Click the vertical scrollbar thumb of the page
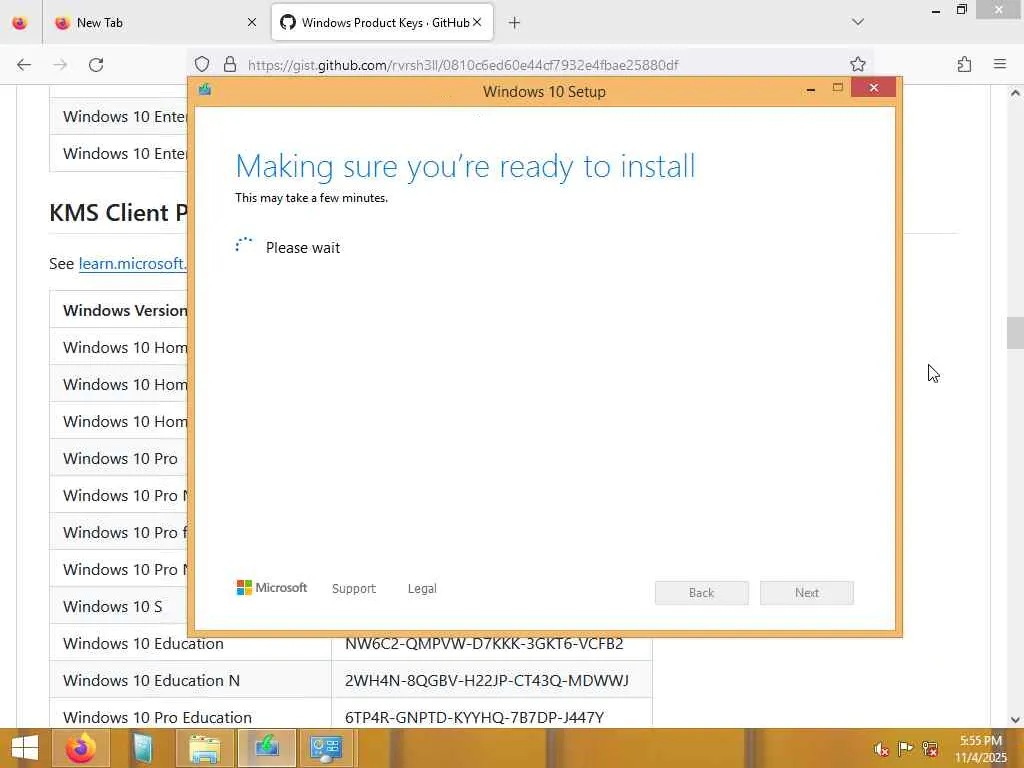Viewport: 1024px width, 768px height. pyautogui.click(x=1015, y=333)
